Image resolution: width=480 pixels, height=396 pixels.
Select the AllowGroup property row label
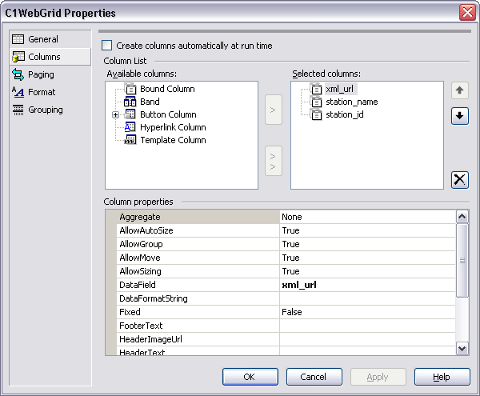pyautogui.click(x=141, y=244)
